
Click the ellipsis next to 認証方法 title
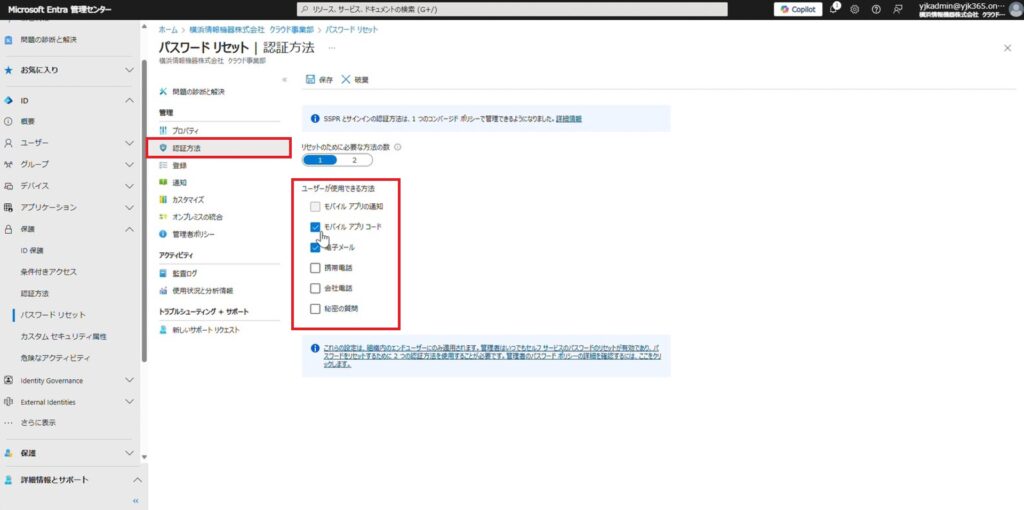(332, 48)
